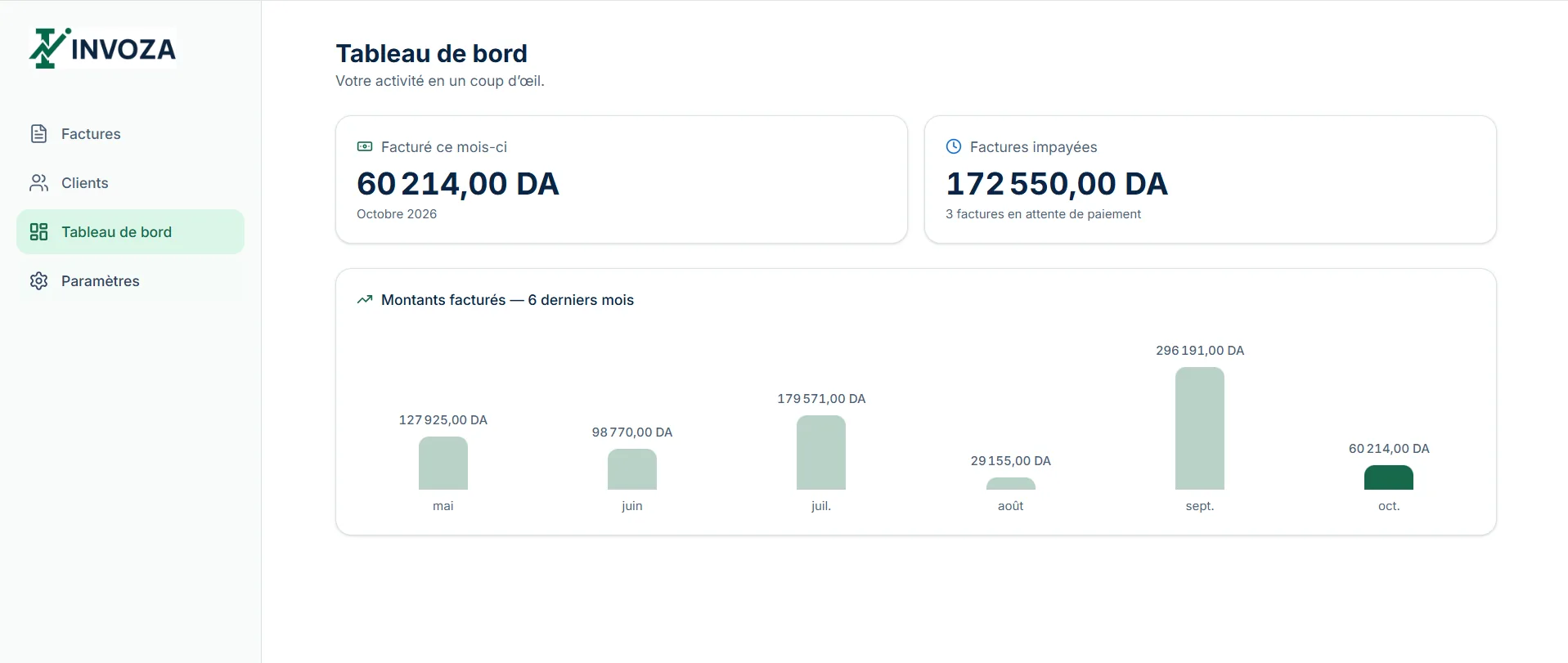Click the sept. bar in the chart
This screenshot has height=663, width=1568.
pos(1200,428)
